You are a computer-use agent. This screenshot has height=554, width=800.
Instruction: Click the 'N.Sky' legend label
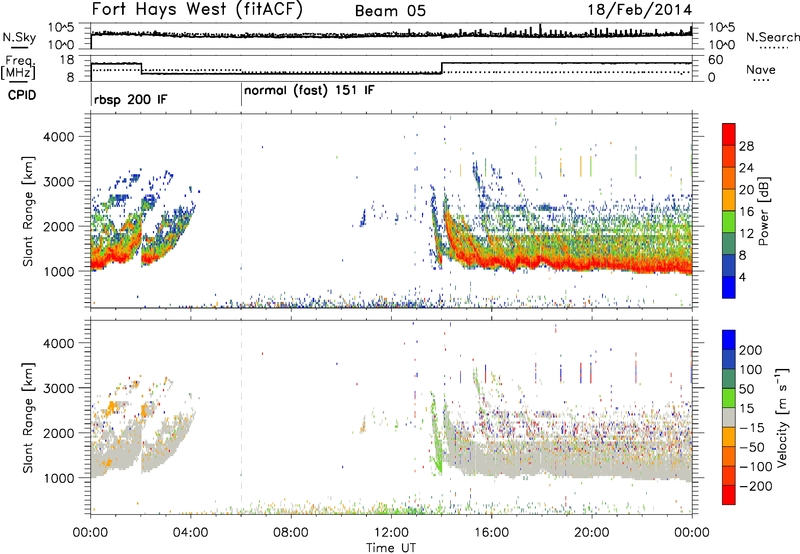(19, 37)
